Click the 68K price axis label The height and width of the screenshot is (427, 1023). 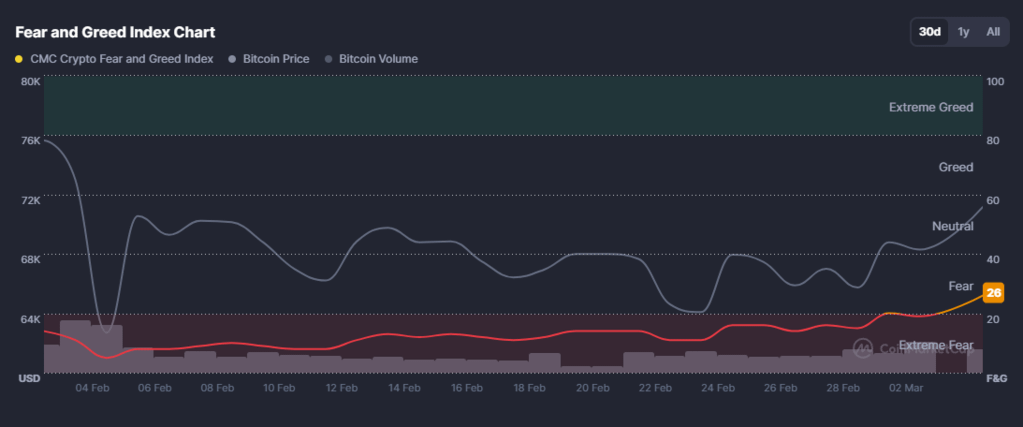pos(30,259)
